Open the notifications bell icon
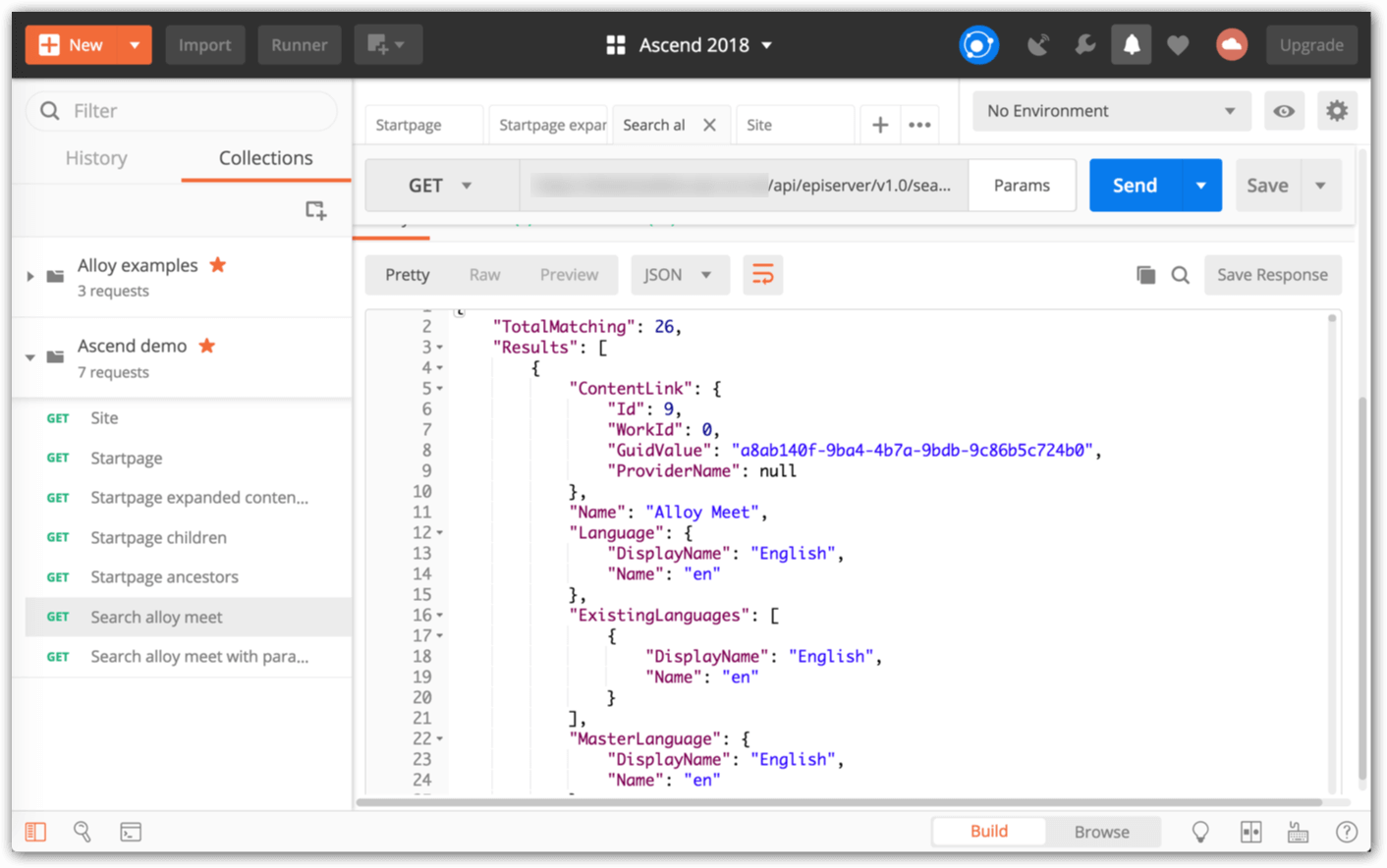This screenshot has width=1387, height=868. pyautogui.click(x=1132, y=45)
